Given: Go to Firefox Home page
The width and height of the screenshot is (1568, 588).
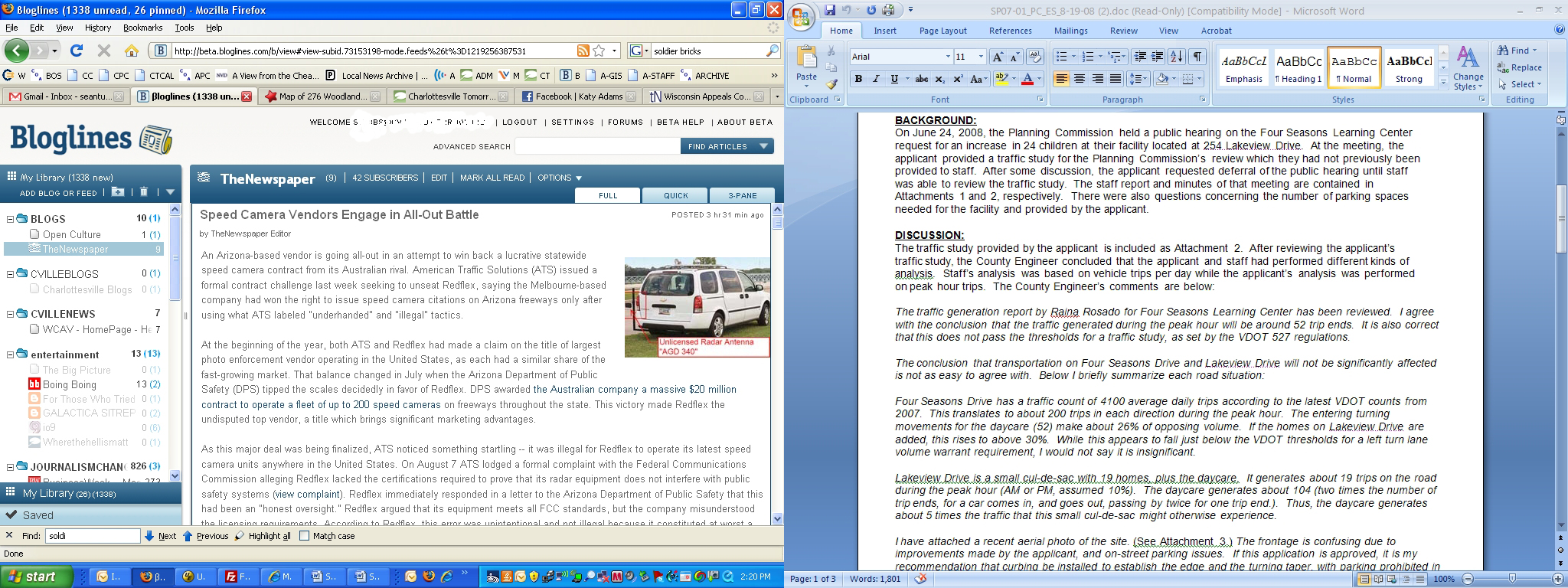Looking at the screenshot, I should coord(132,51).
